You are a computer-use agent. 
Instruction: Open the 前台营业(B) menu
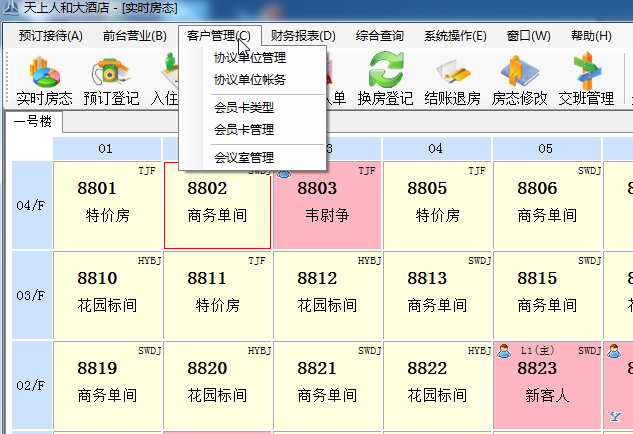coord(134,36)
